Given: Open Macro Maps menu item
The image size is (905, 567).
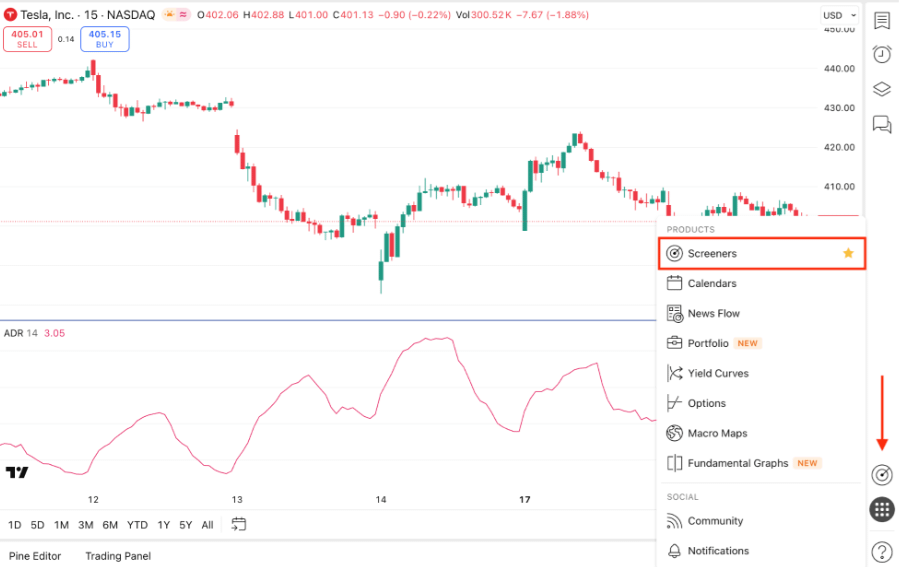Looking at the screenshot, I should pyautogui.click(x=761, y=434).
